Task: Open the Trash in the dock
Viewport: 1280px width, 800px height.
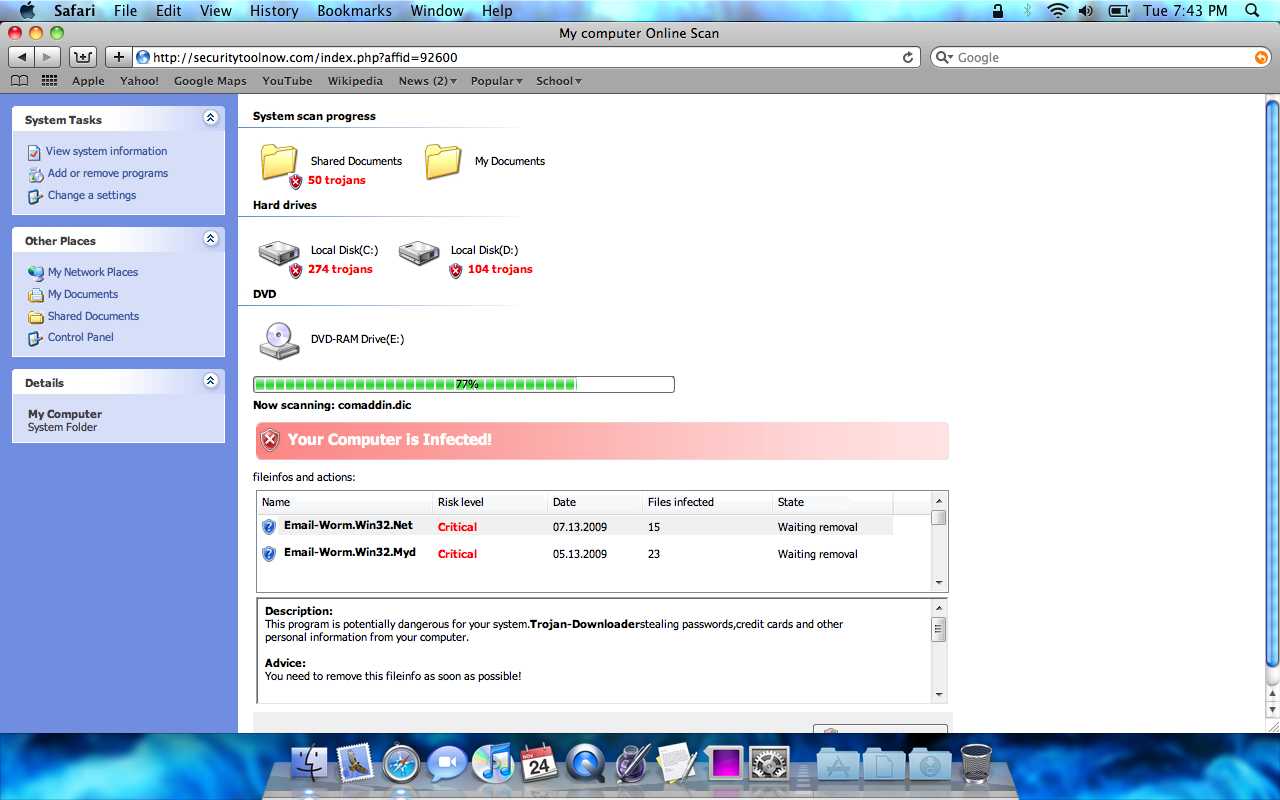Action: coord(976,764)
